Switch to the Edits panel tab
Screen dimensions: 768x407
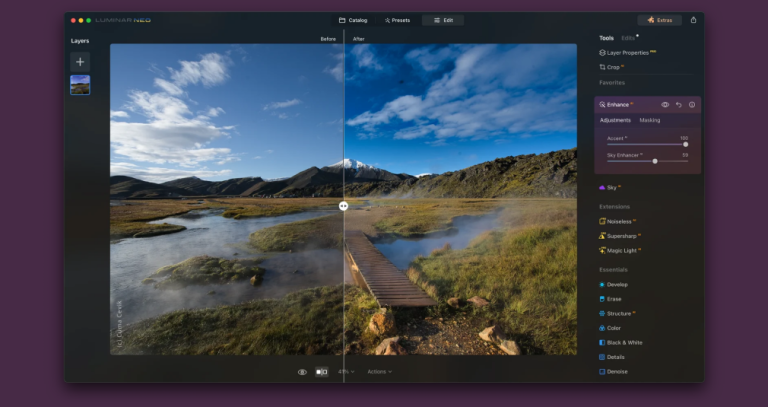point(628,38)
